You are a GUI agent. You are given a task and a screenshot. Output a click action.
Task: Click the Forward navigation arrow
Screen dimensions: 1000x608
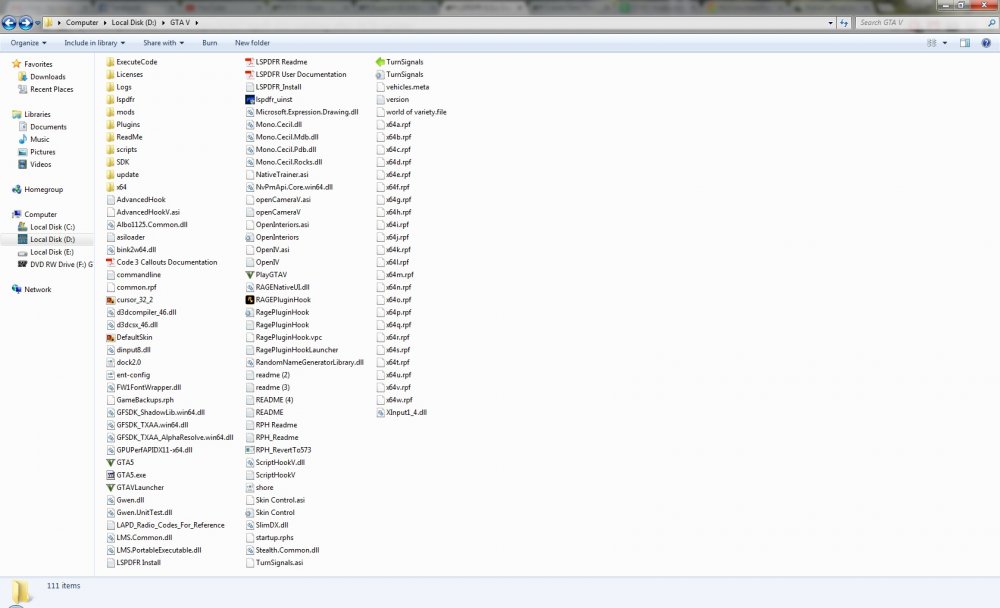click(x=26, y=23)
